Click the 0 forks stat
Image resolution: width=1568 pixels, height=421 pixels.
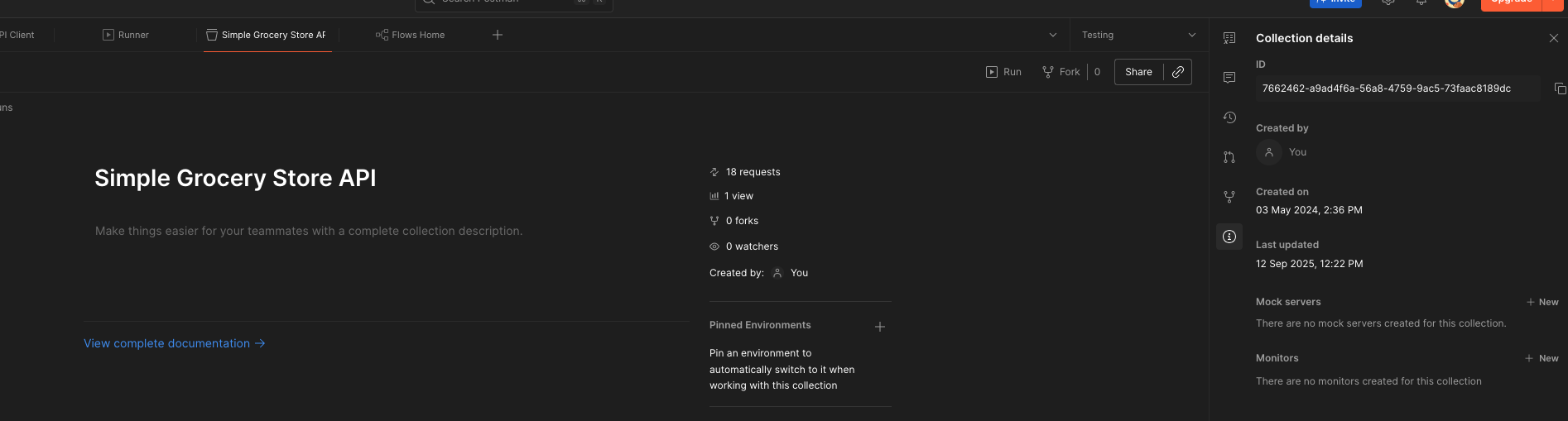pos(734,221)
